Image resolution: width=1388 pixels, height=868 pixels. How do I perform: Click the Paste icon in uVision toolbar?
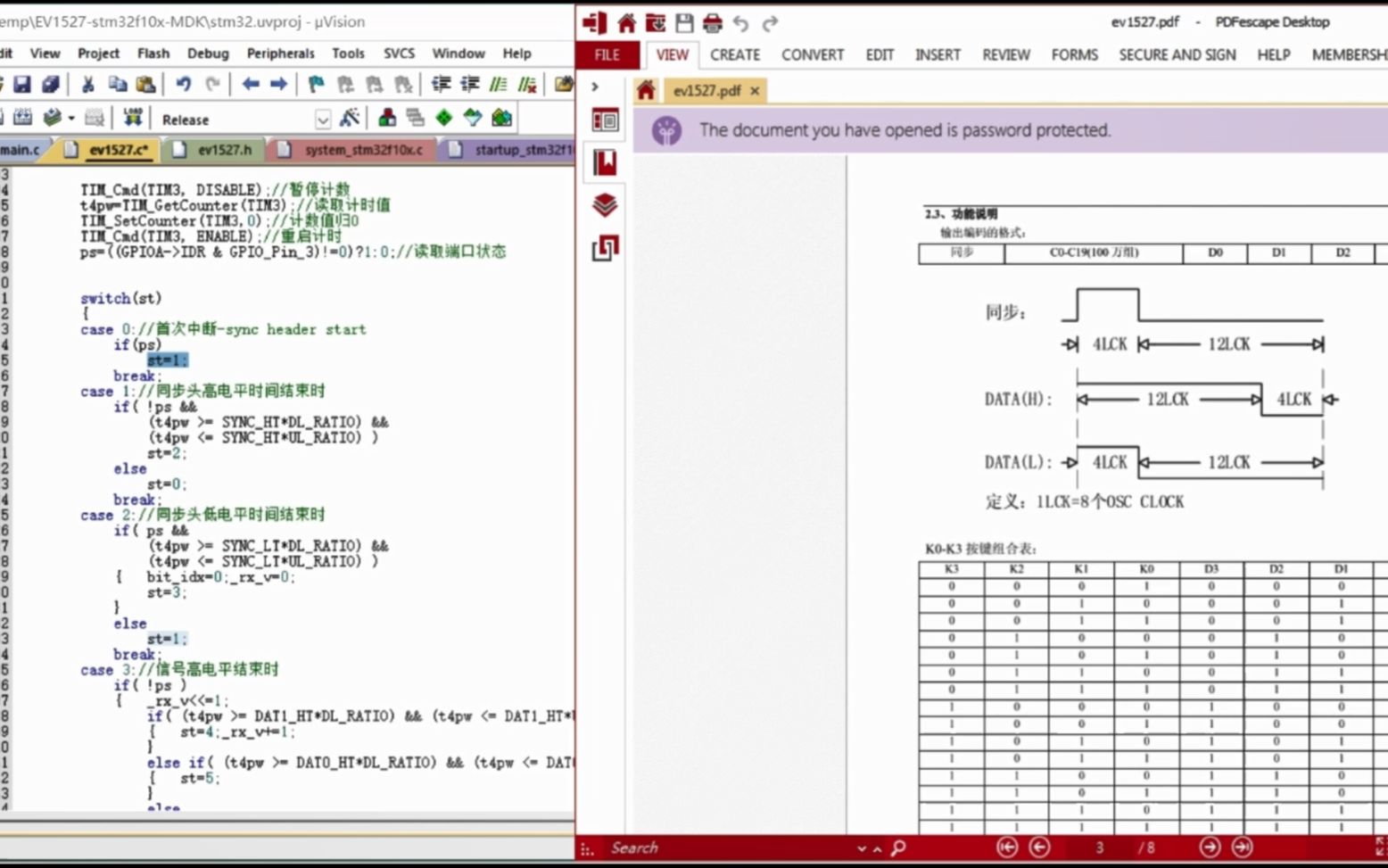click(145, 84)
